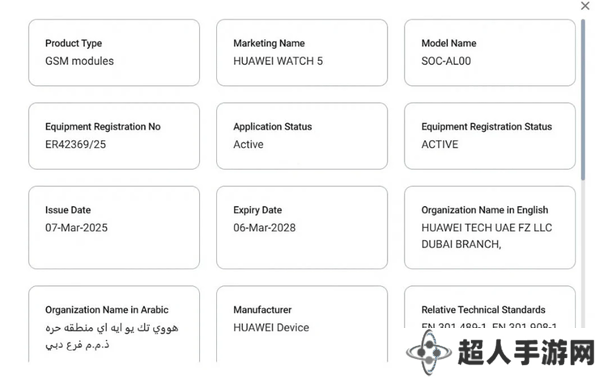Select the Model Name label
The height and width of the screenshot is (378, 600).
click(x=449, y=43)
